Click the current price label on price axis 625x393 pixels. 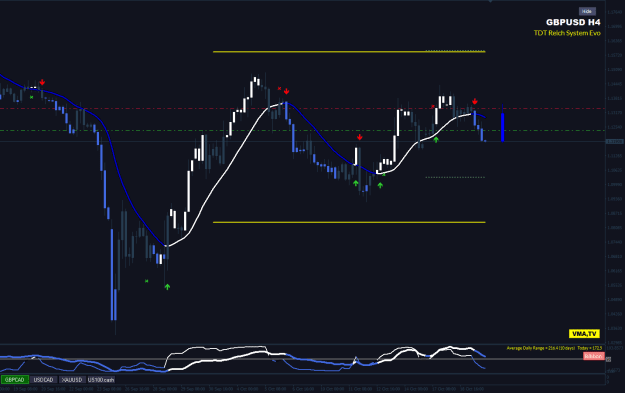(614, 141)
